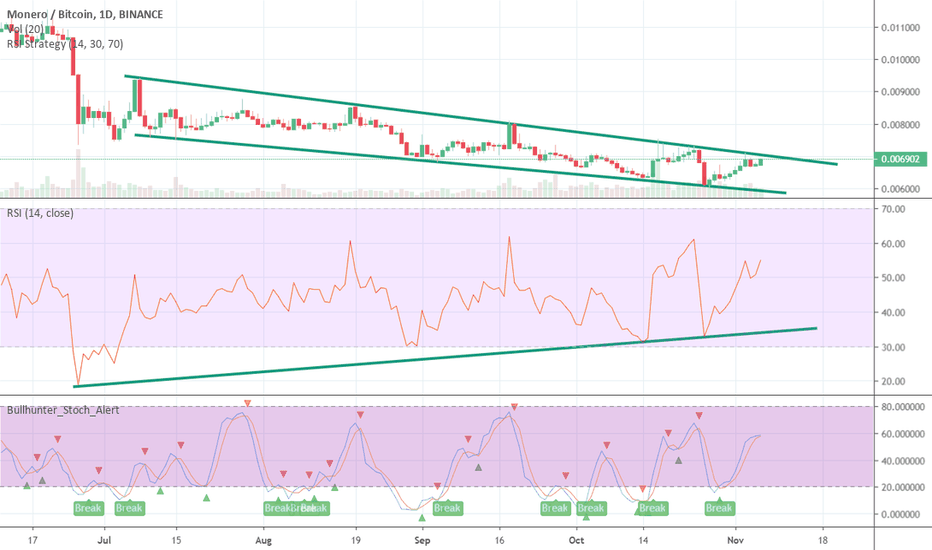This screenshot has height=550, width=932.
Task: Click the Bullhunter_Stoch_Alert indicator label
Action: point(63,410)
